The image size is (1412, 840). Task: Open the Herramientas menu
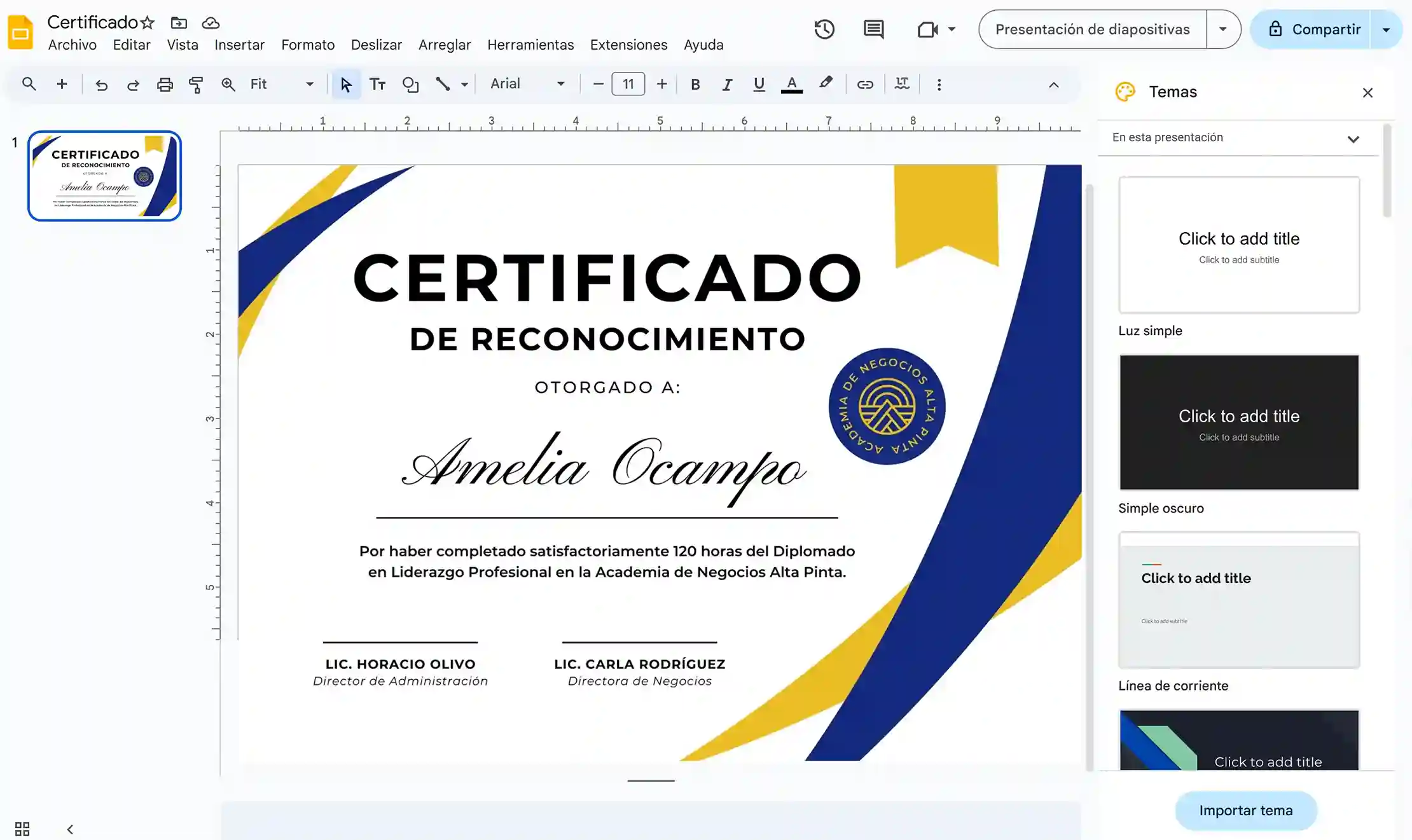point(530,45)
